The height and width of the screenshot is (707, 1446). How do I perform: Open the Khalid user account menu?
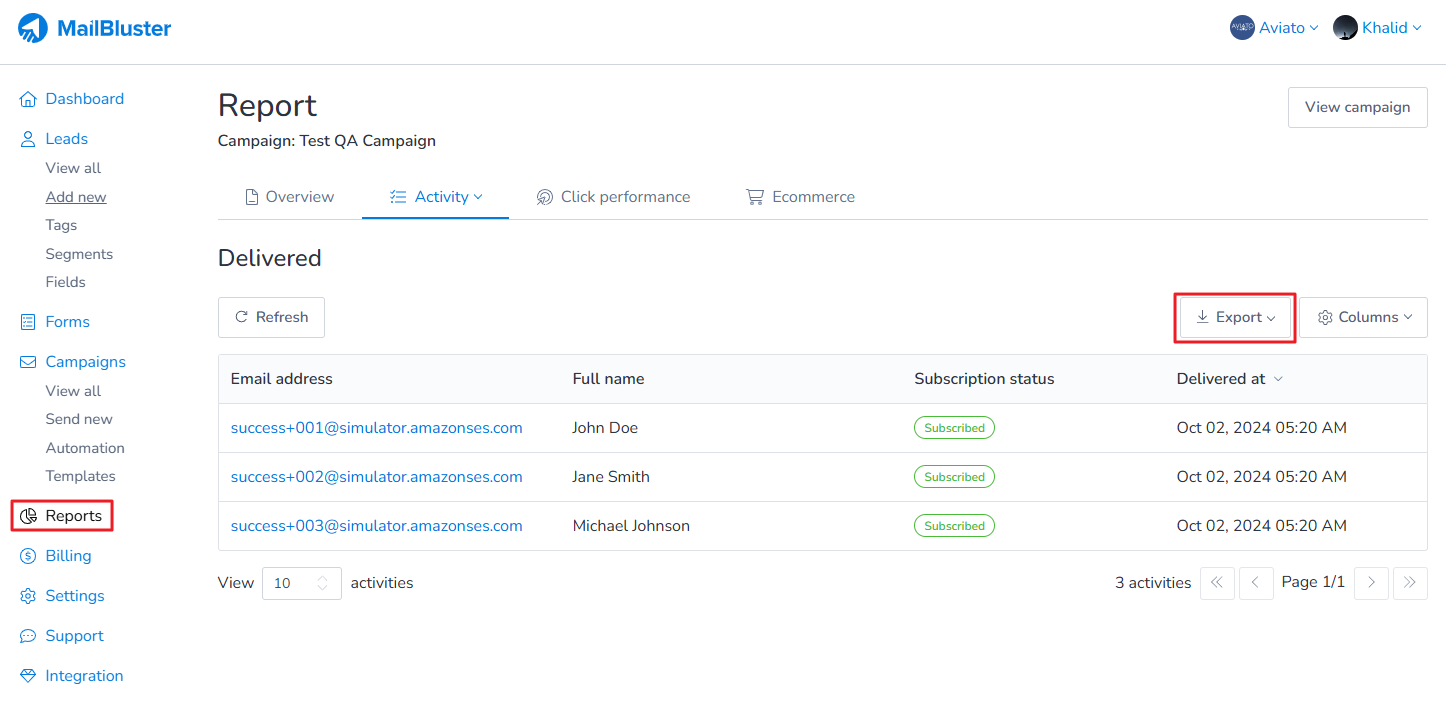(1377, 28)
